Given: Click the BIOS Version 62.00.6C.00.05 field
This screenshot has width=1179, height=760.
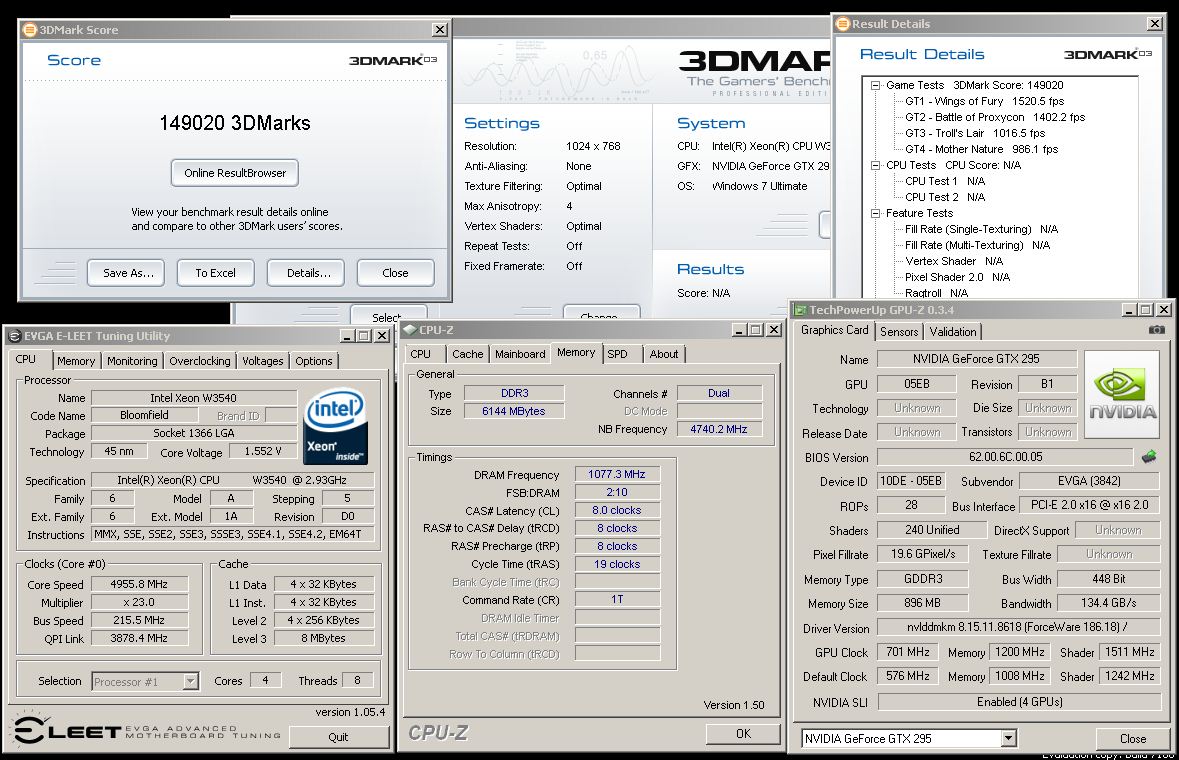Looking at the screenshot, I should coord(1005,457).
